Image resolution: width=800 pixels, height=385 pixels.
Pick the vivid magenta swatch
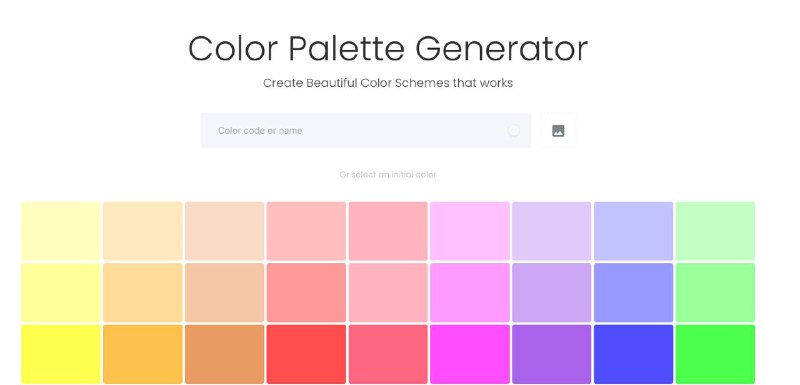click(x=470, y=354)
